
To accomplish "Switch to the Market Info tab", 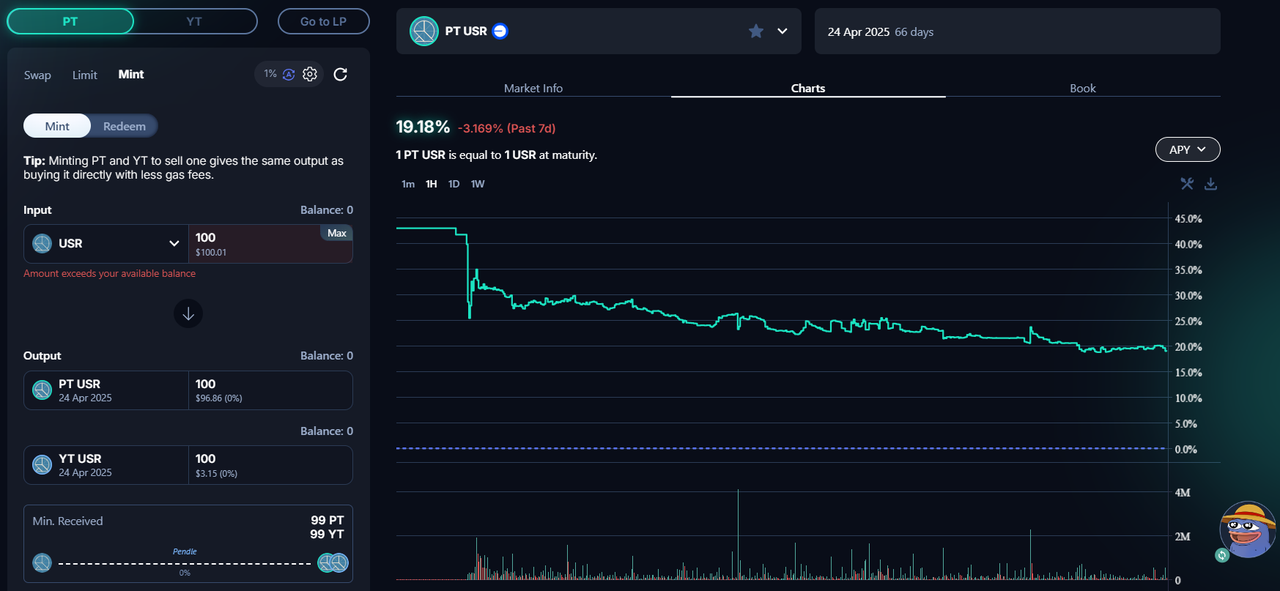I will (533, 88).
